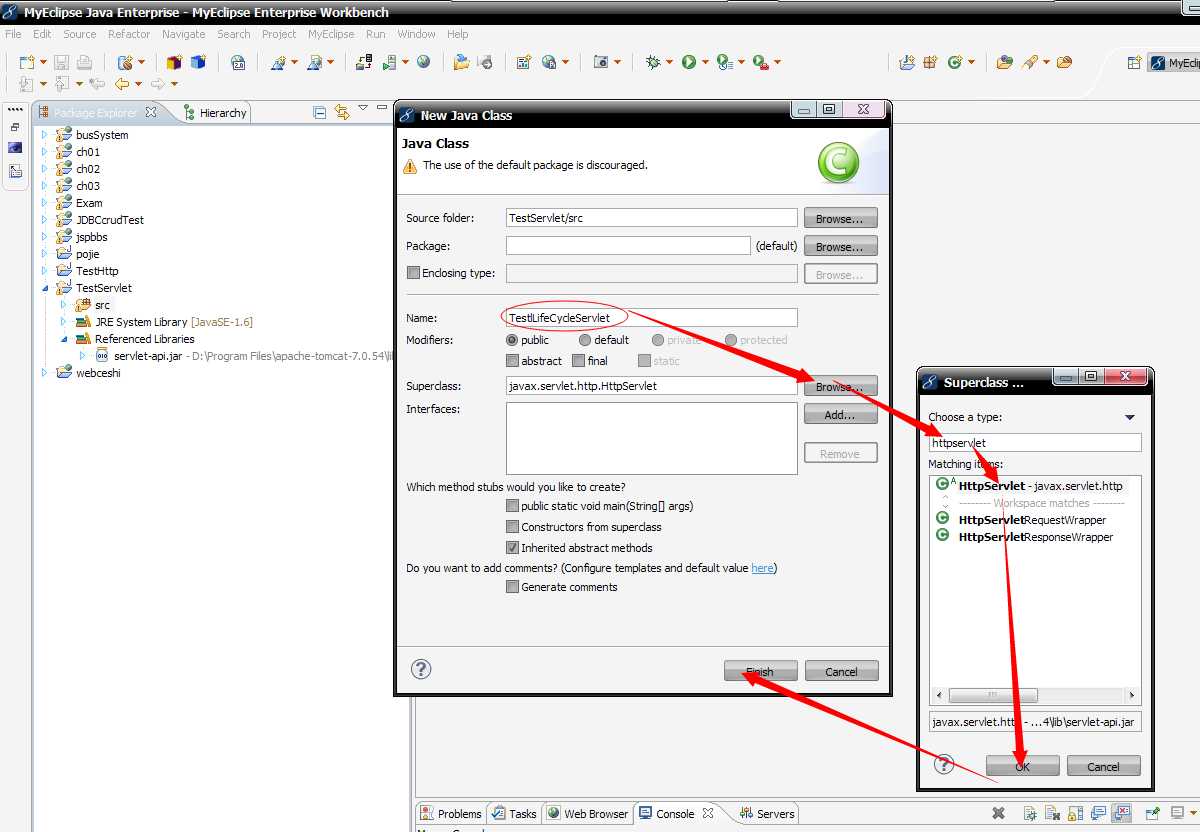This screenshot has width=1200, height=832.
Task: Click the camera snapshot toolbar icon
Action: (x=601, y=62)
